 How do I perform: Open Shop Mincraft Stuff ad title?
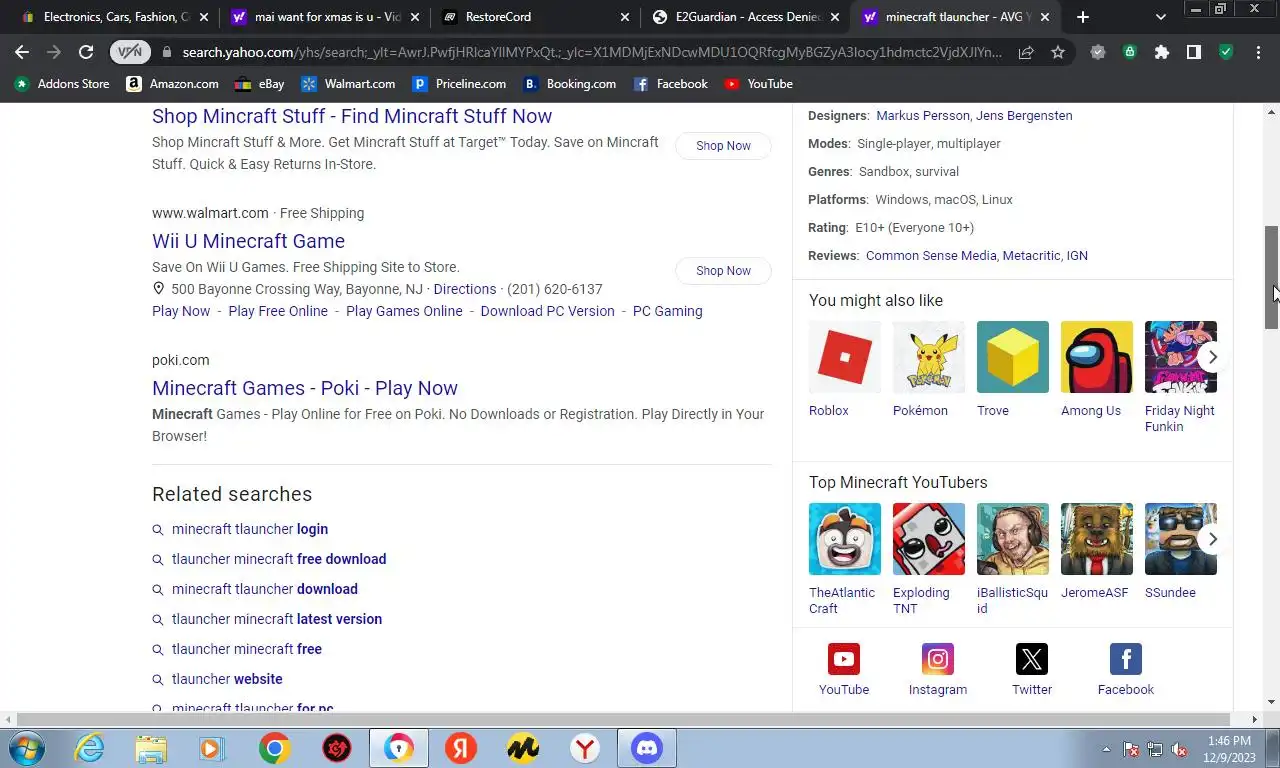click(x=352, y=116)
